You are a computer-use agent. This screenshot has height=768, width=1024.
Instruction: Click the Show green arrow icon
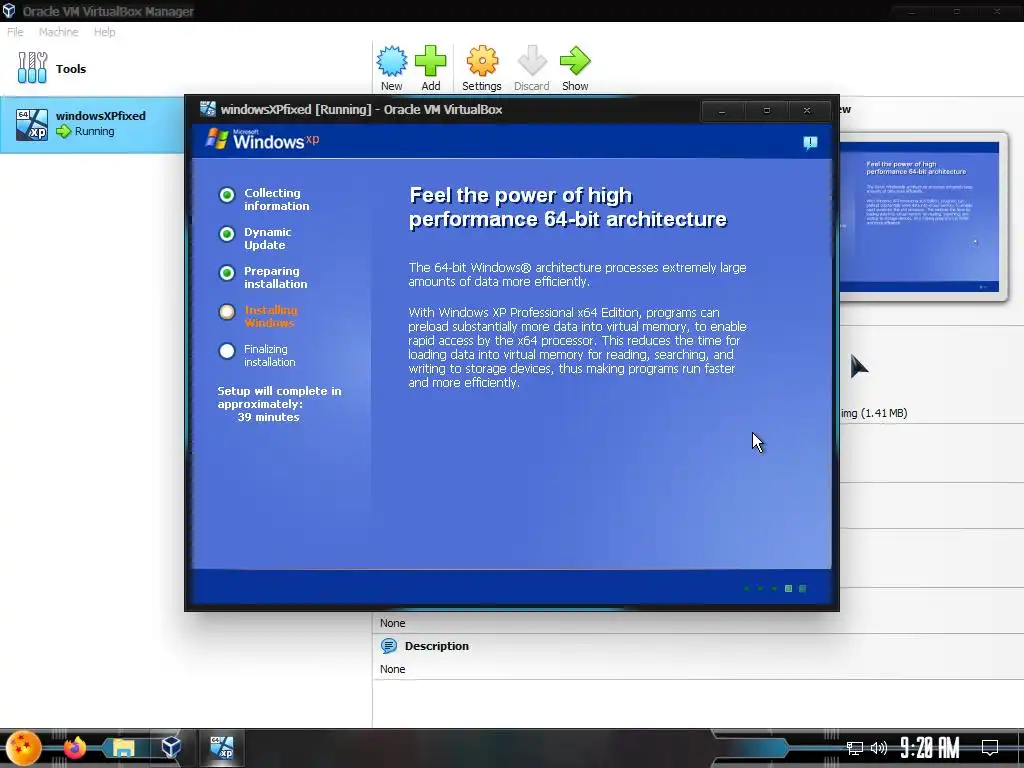[575, 61]
